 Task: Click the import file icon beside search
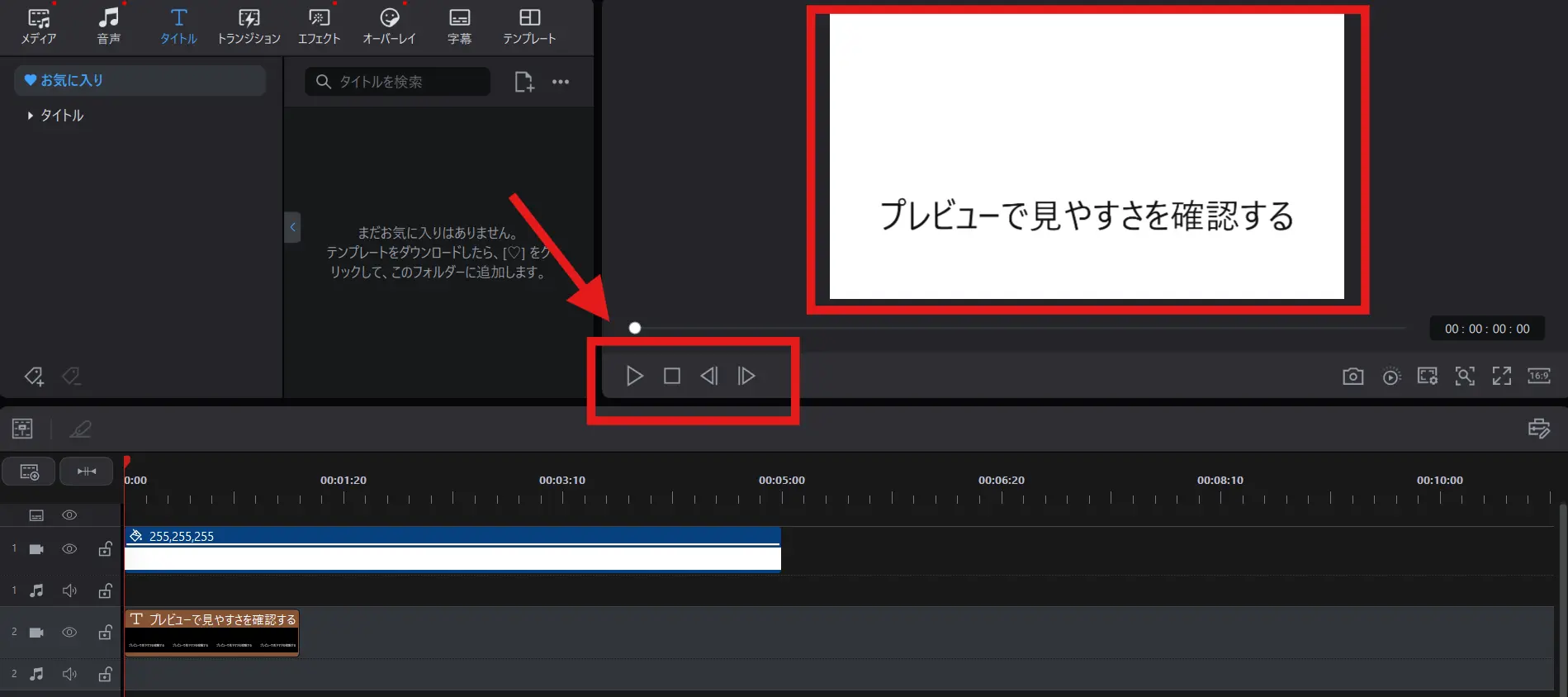[x=524, y=82]
